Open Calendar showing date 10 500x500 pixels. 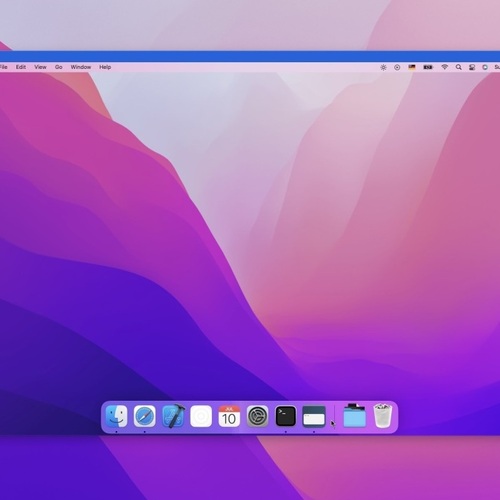click(229, 416)
